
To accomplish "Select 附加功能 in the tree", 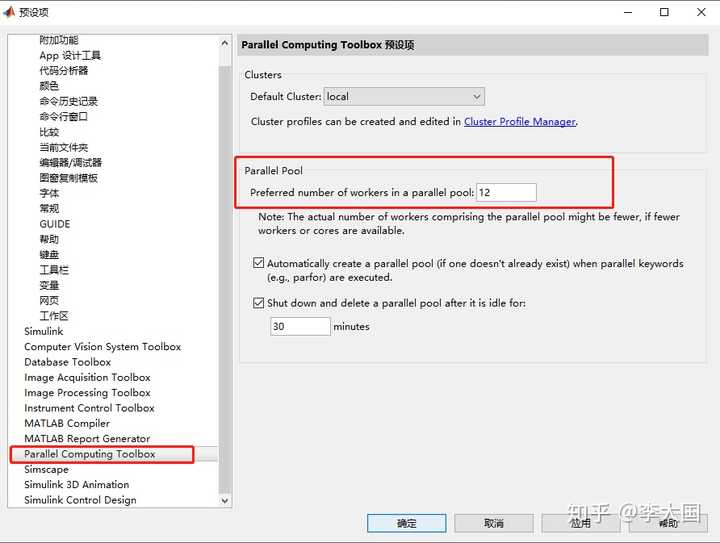I will tap(59, 40).
